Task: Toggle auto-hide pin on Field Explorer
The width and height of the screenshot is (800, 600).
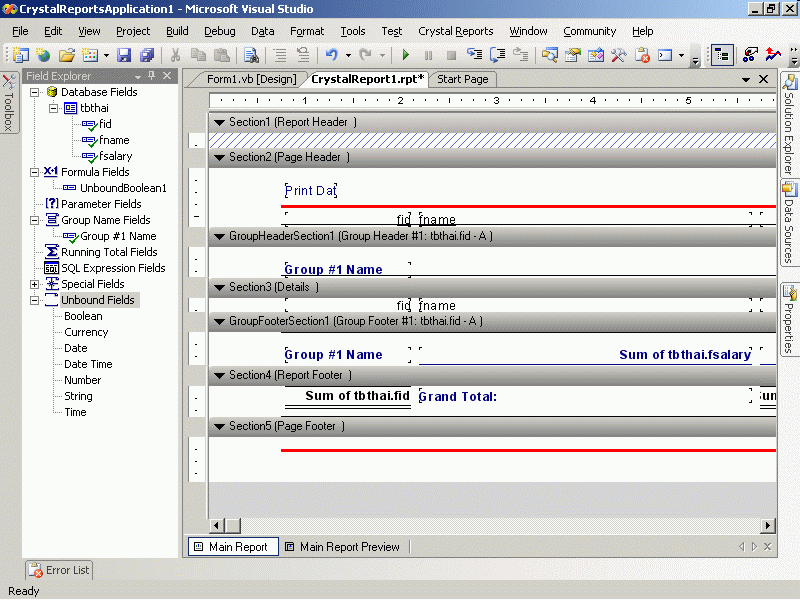Action: coord(151,76)
